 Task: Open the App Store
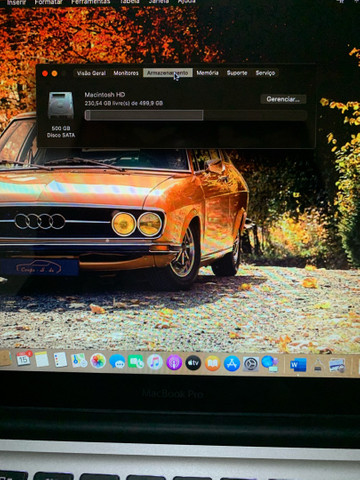(x=232, y=363)
